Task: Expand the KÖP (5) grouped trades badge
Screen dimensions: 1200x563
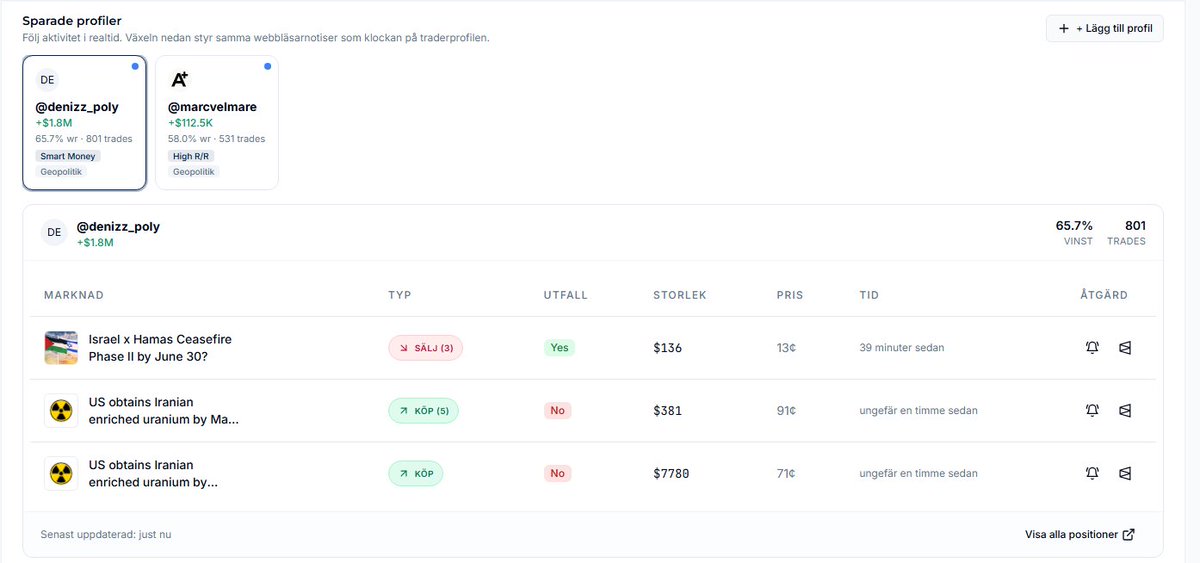Action: pos(423,411)
